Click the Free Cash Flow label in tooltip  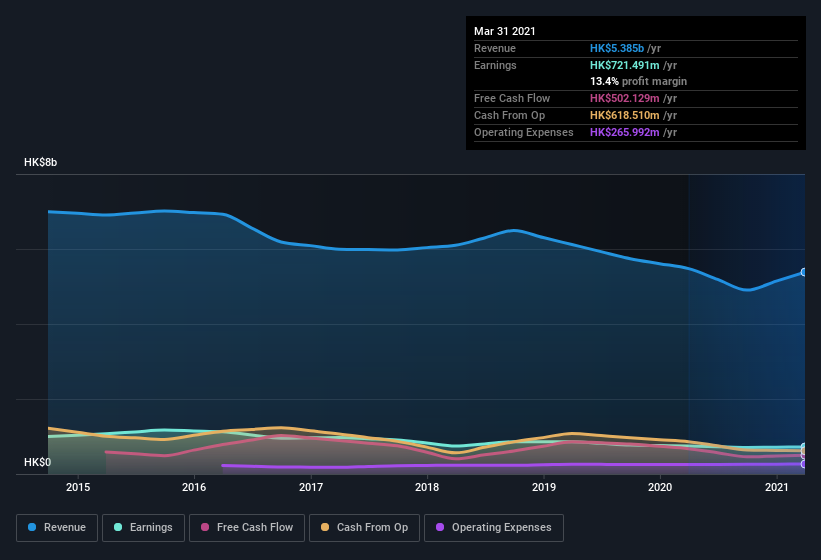tap(512, 98)
